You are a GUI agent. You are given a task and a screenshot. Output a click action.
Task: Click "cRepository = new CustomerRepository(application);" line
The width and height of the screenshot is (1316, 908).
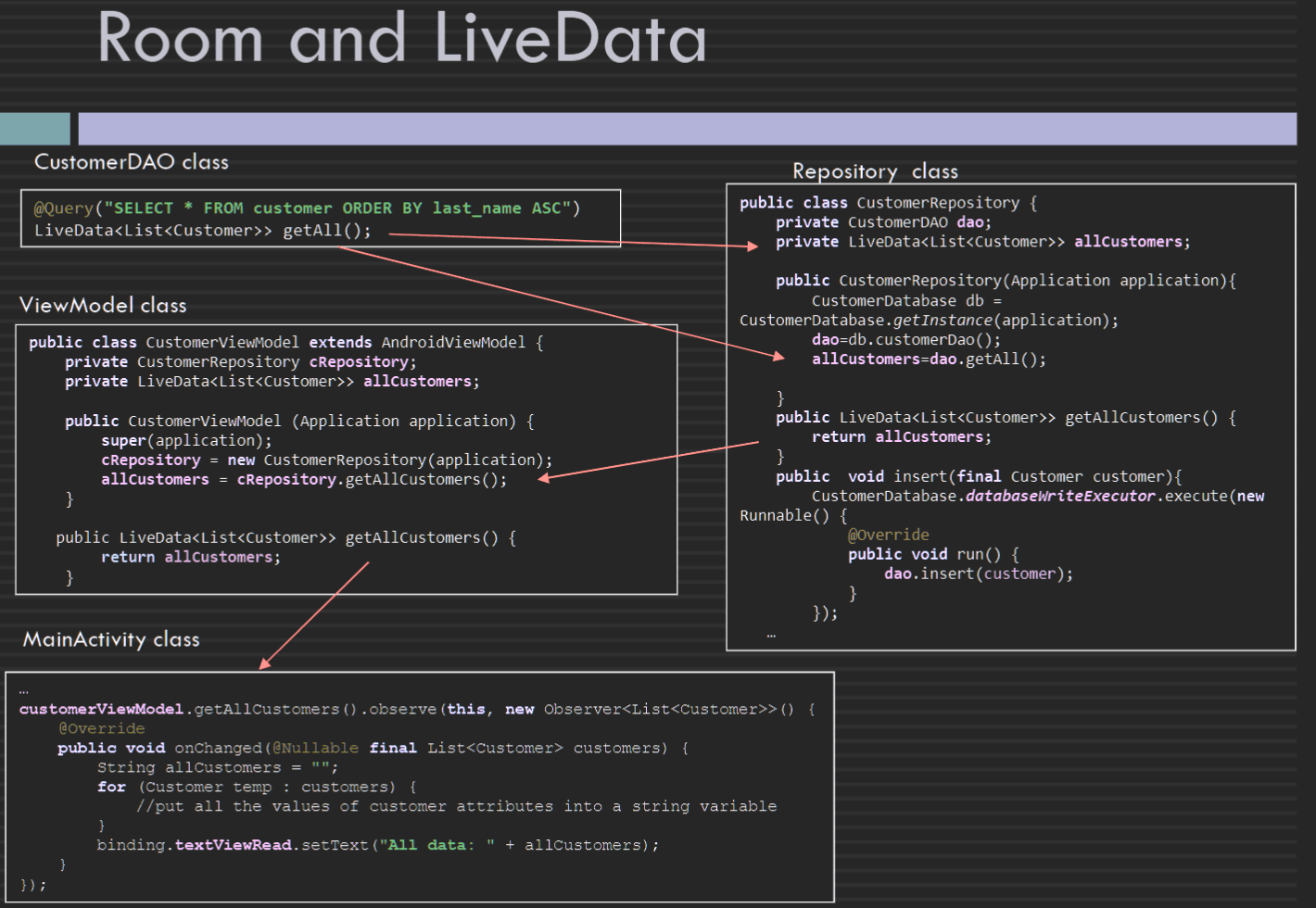326,460
